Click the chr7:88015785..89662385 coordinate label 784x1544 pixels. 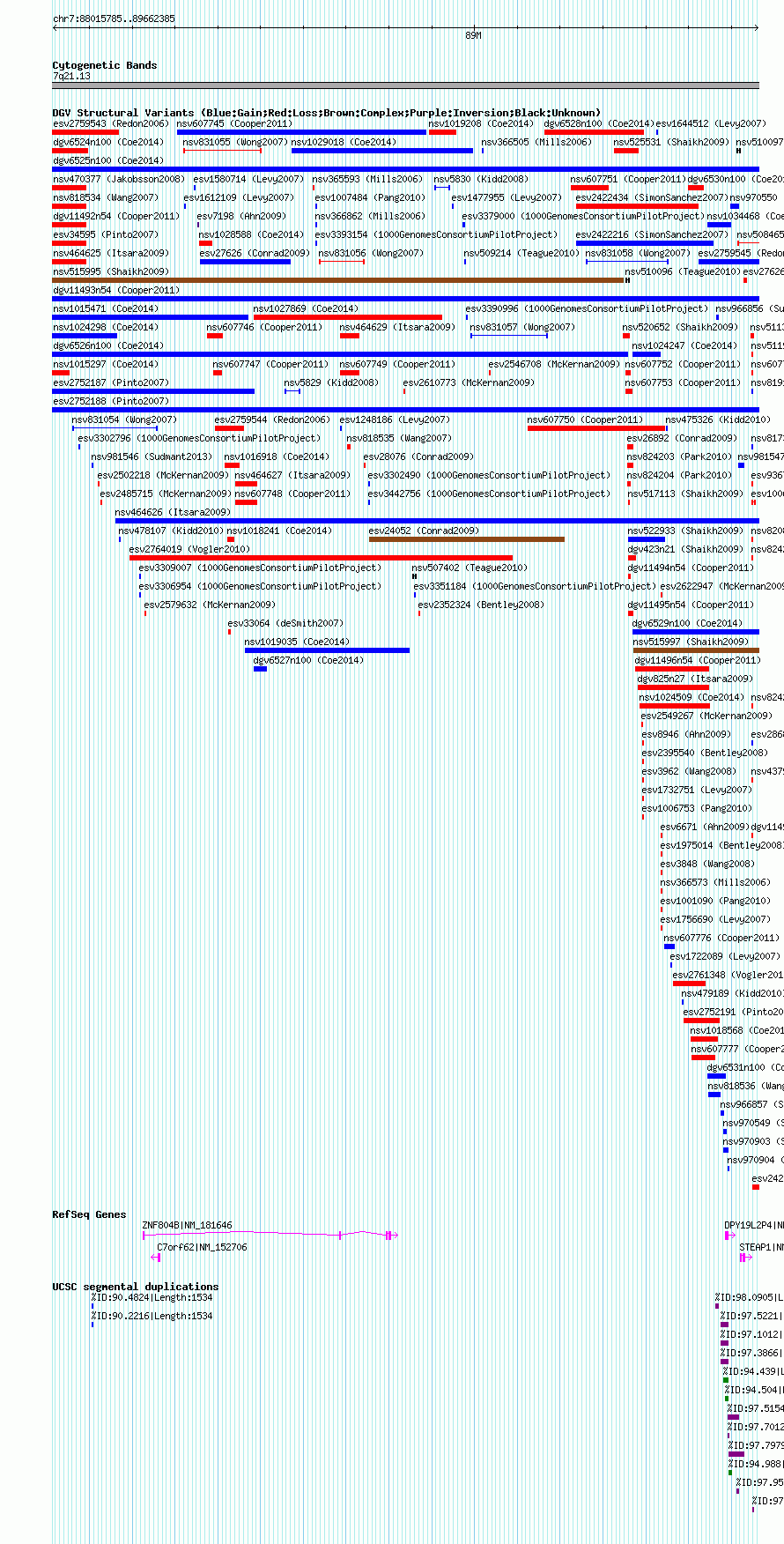[114, 19]
